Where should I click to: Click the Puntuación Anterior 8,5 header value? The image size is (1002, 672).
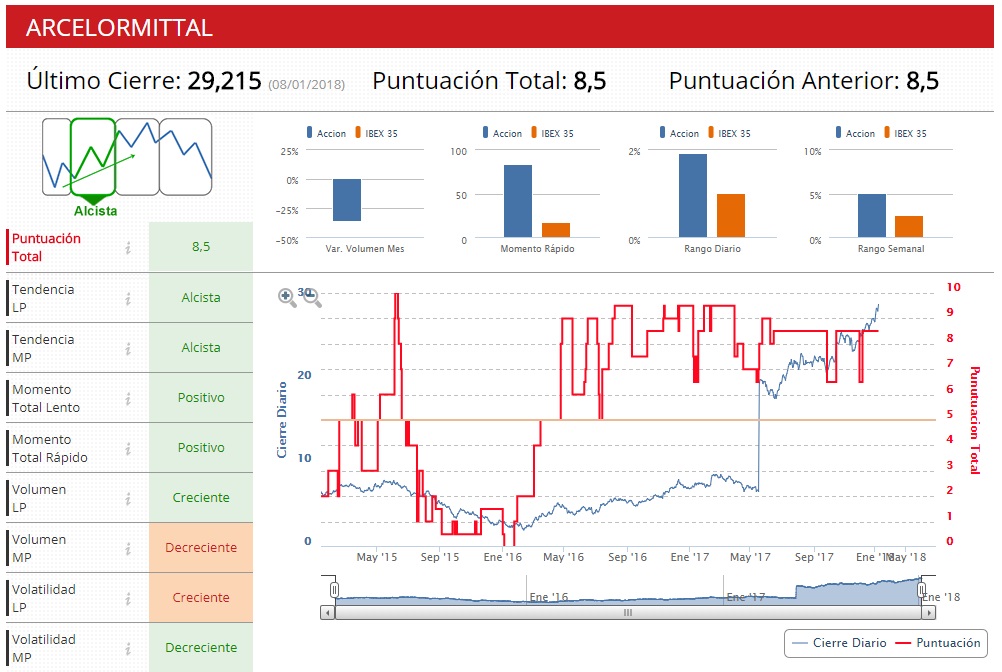(922, 81)
